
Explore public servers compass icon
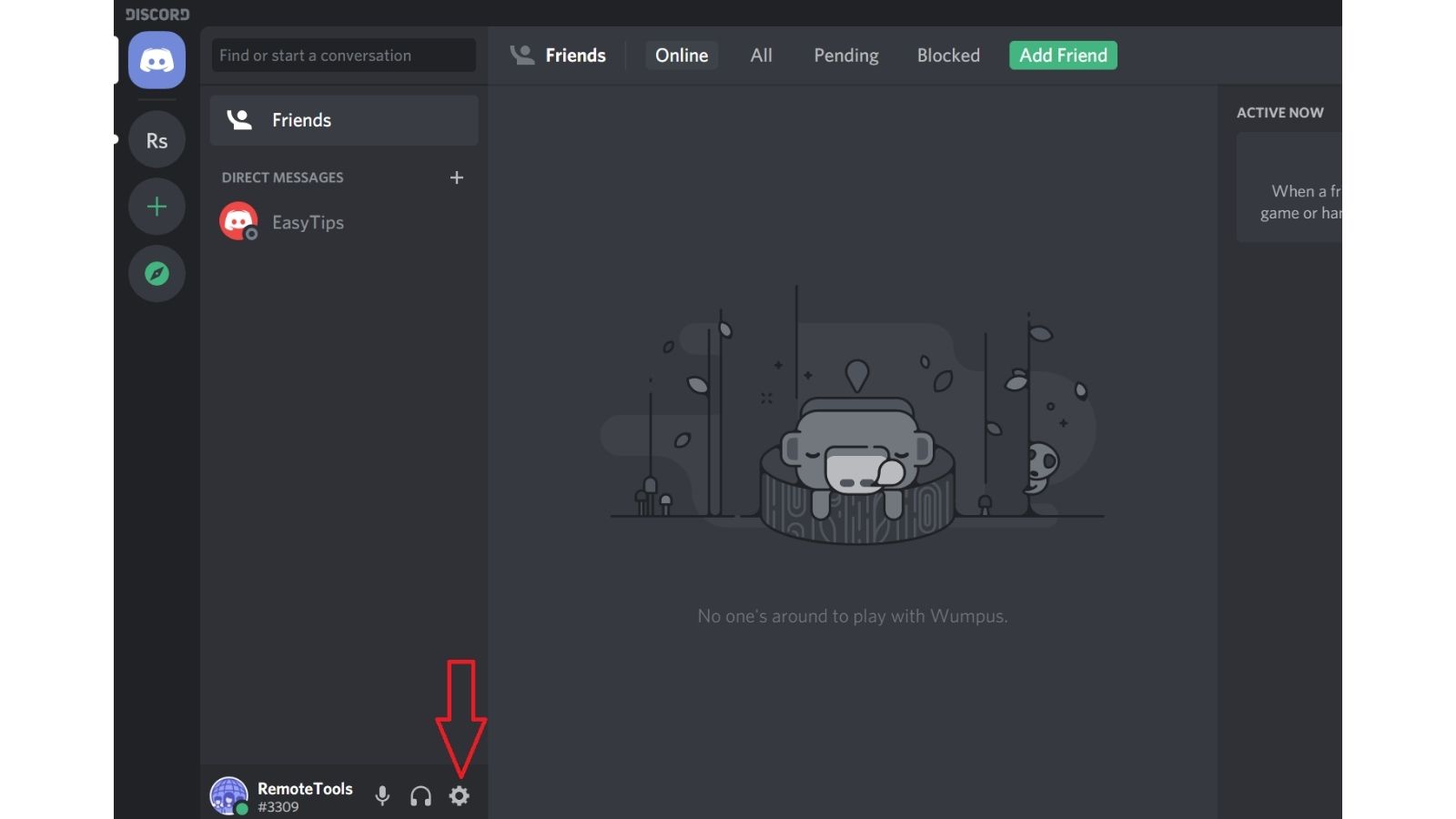pos(157,273)
